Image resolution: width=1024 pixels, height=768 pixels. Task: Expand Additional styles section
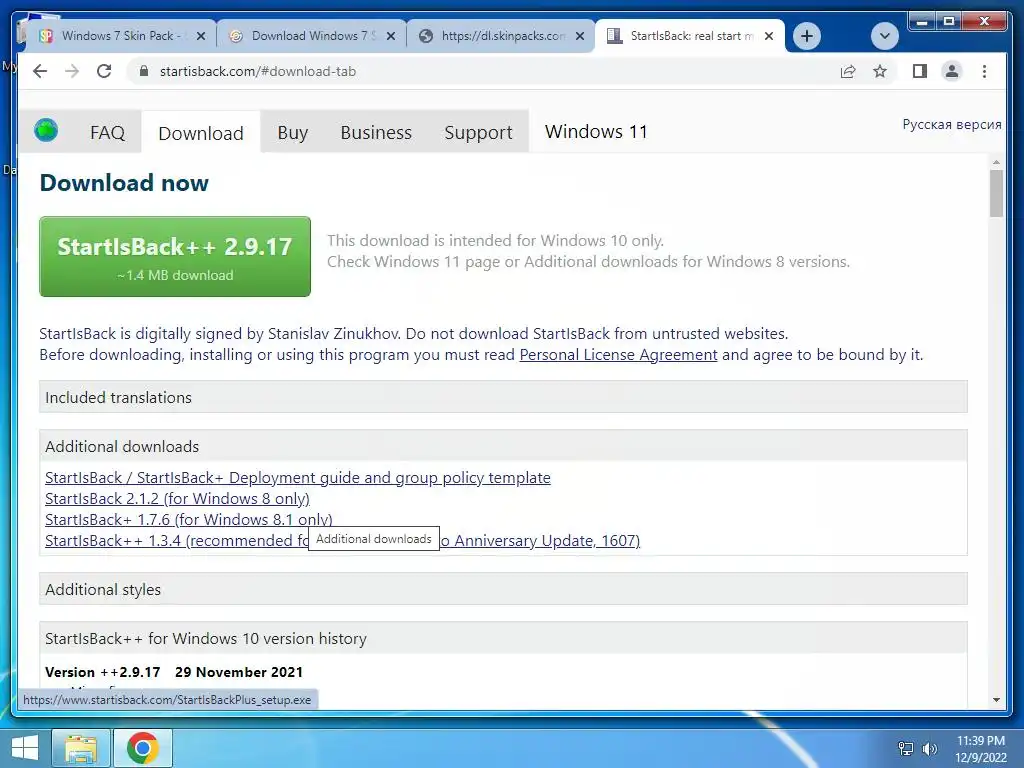(x=503, y=589)
